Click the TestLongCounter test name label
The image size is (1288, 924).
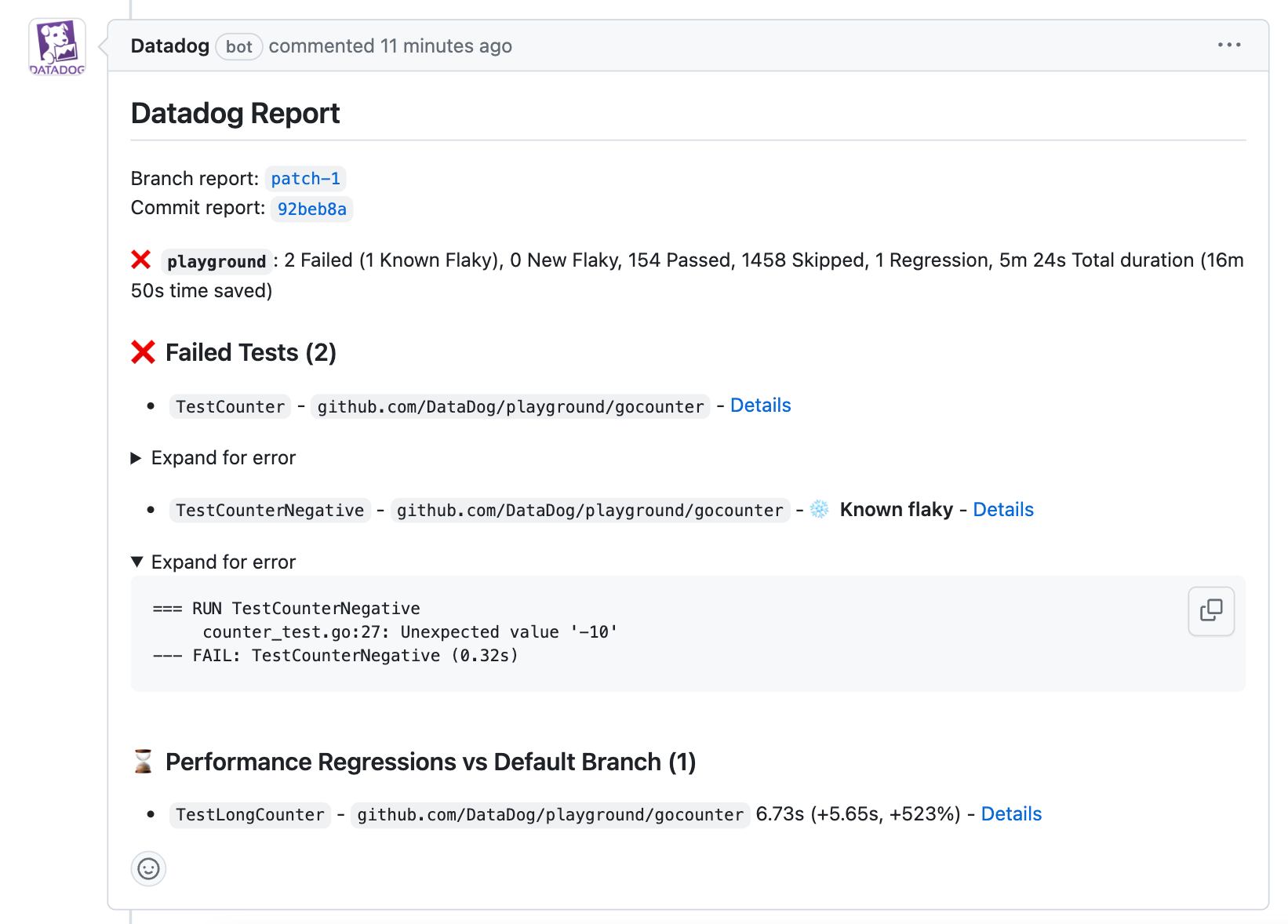249,815
